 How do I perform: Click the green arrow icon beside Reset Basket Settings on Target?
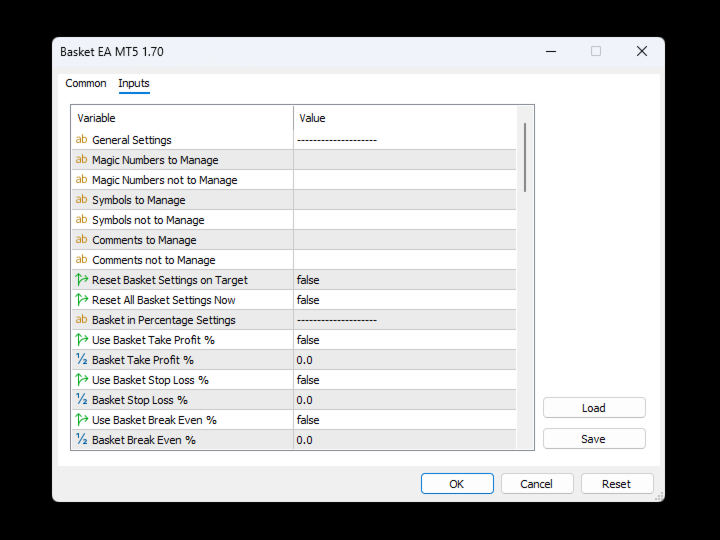tap(82, 280)
